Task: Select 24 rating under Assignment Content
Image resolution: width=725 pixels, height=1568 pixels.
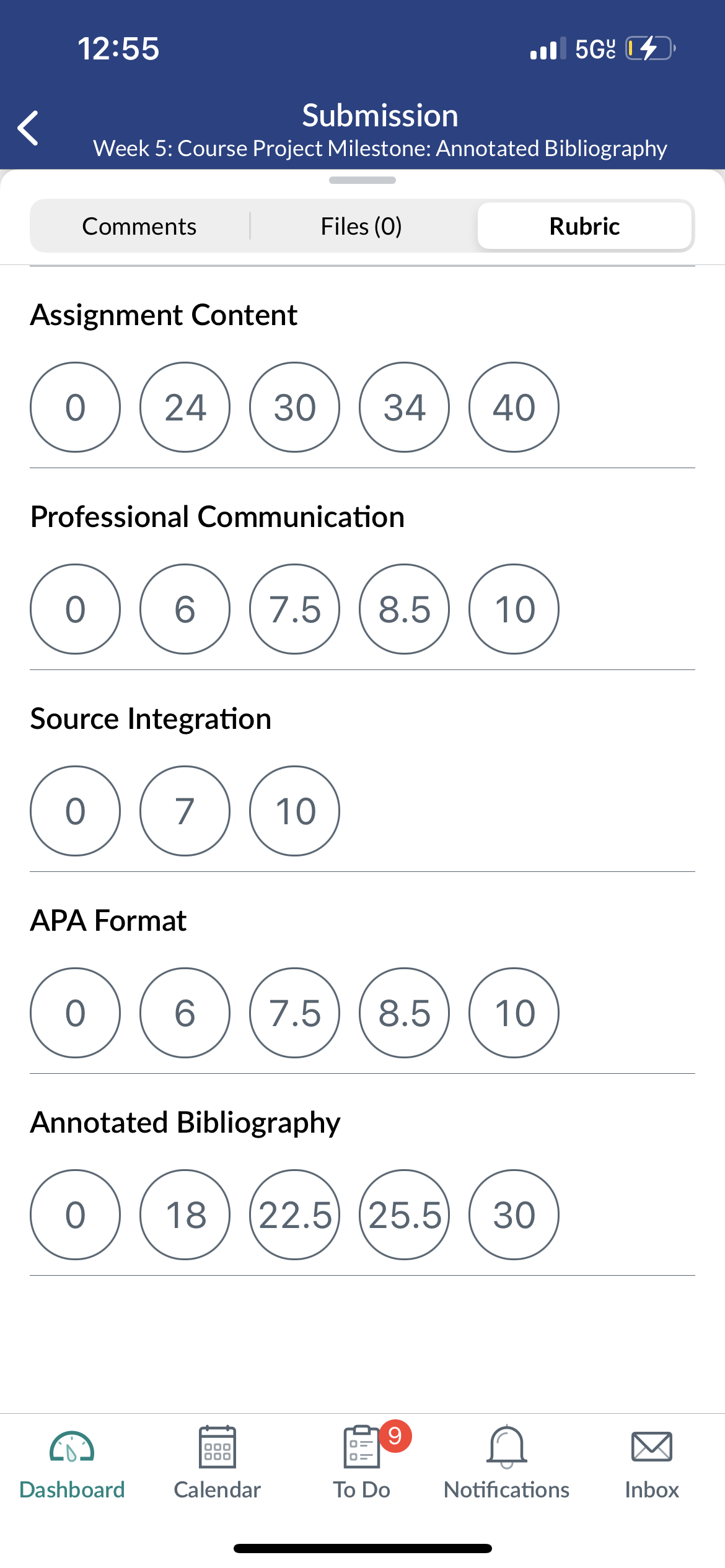Action: (x=185, y=407)
